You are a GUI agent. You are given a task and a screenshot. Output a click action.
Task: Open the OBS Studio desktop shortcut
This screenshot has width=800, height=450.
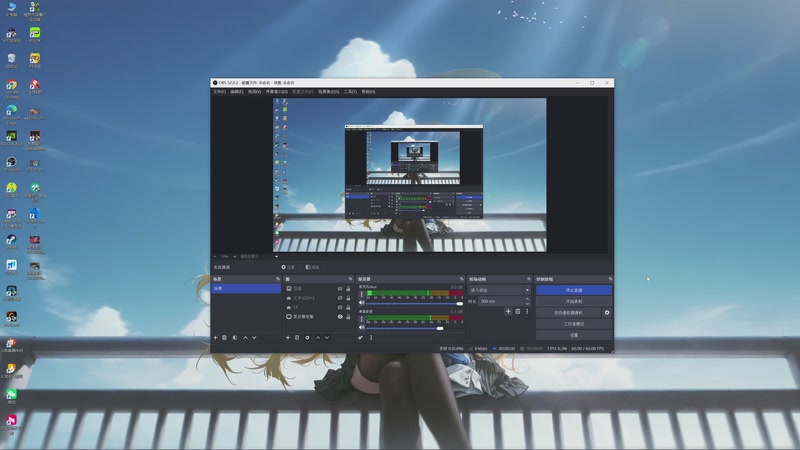pyautogui.click(x=11, y=165)
